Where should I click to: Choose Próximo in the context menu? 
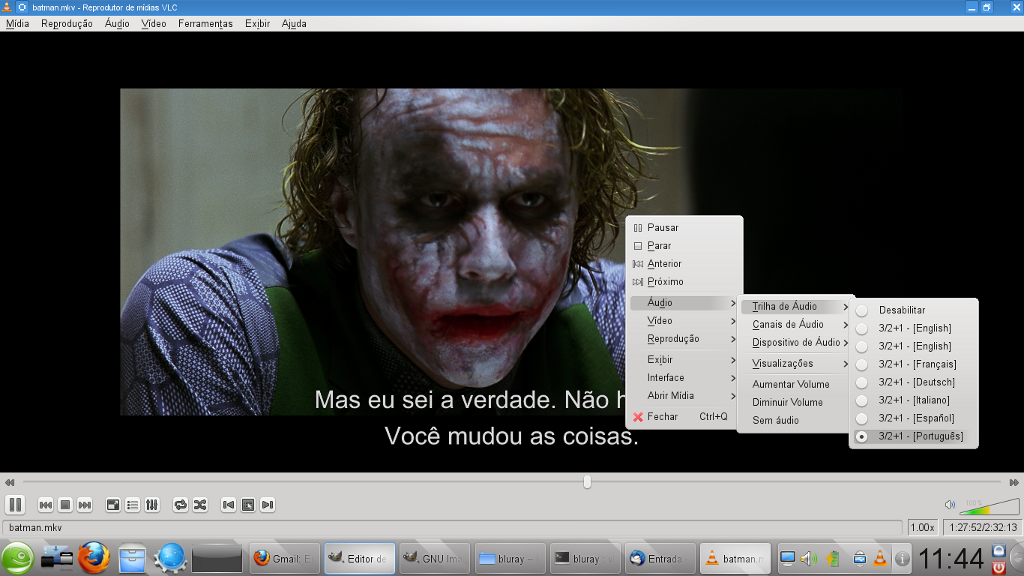[x=684, y=282]
